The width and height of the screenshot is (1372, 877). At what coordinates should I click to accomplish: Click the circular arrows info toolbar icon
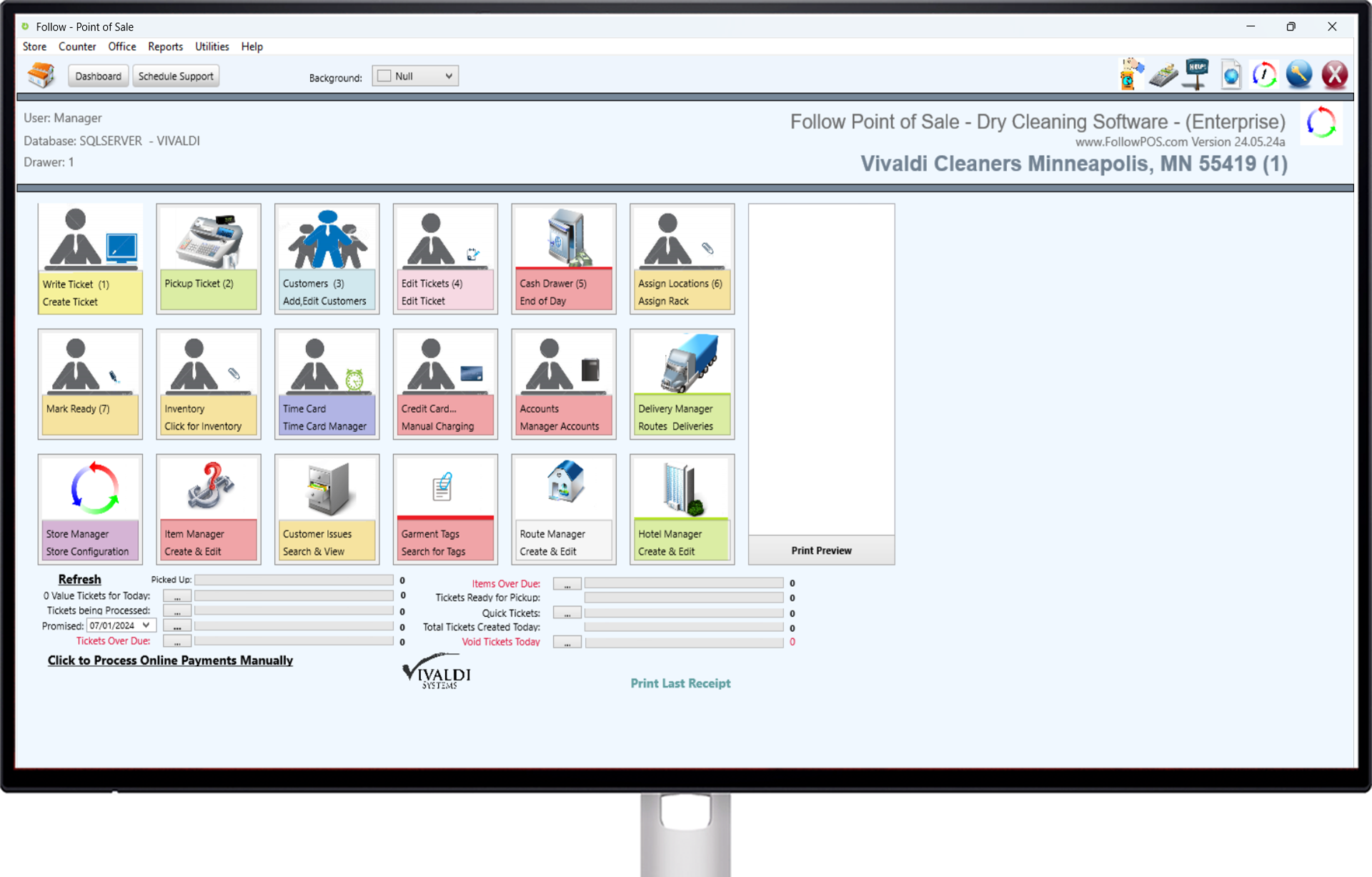pyautogui.click(x=1265, y=75)
